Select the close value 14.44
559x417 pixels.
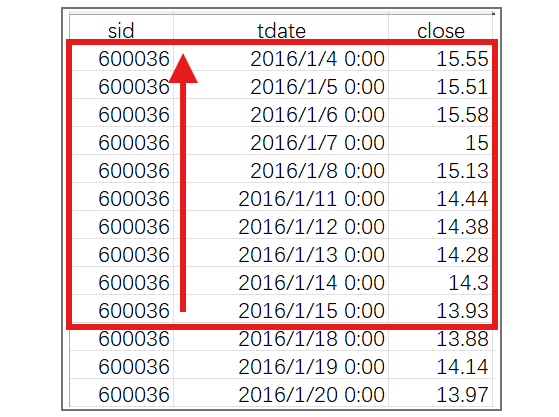(441, 197)
